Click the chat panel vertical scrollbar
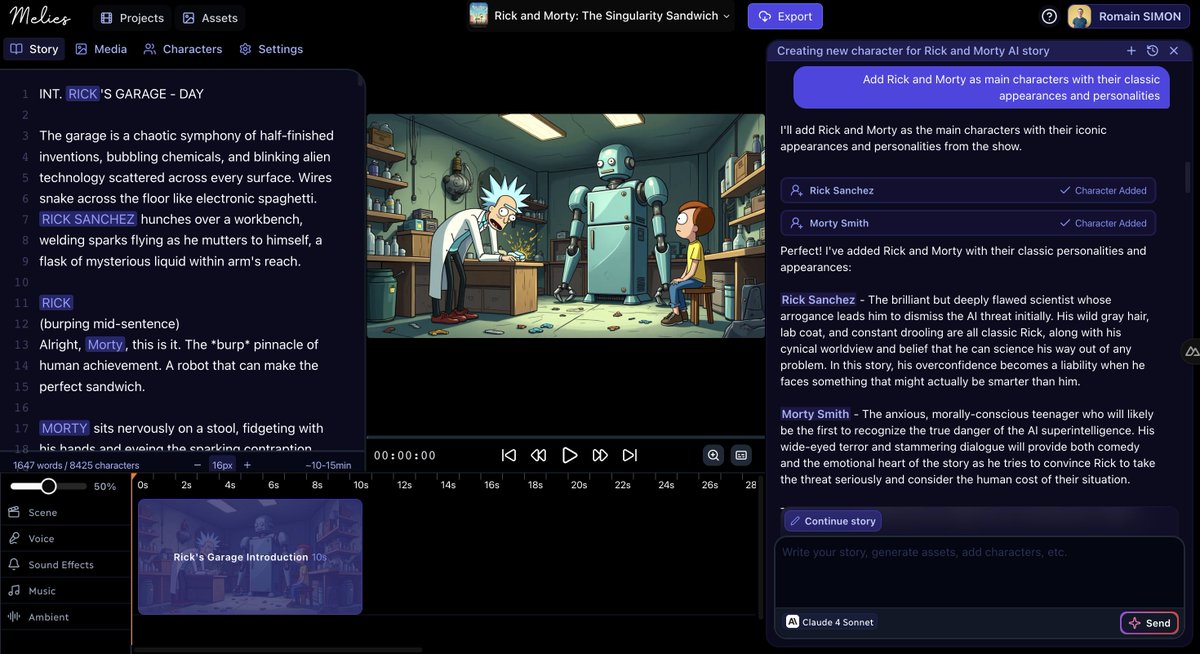This screenshot has height=654, width=1200. pos(1188,180)
